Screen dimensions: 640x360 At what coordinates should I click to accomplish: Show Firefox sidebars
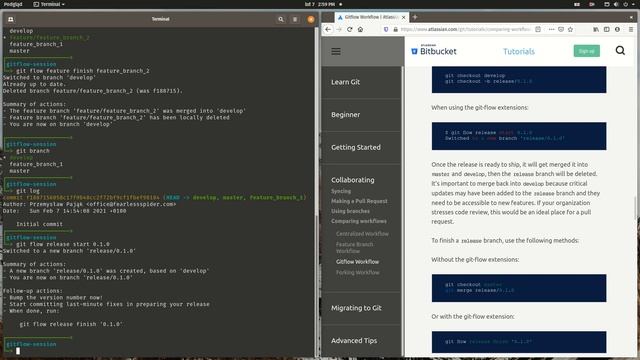point(607,29)
